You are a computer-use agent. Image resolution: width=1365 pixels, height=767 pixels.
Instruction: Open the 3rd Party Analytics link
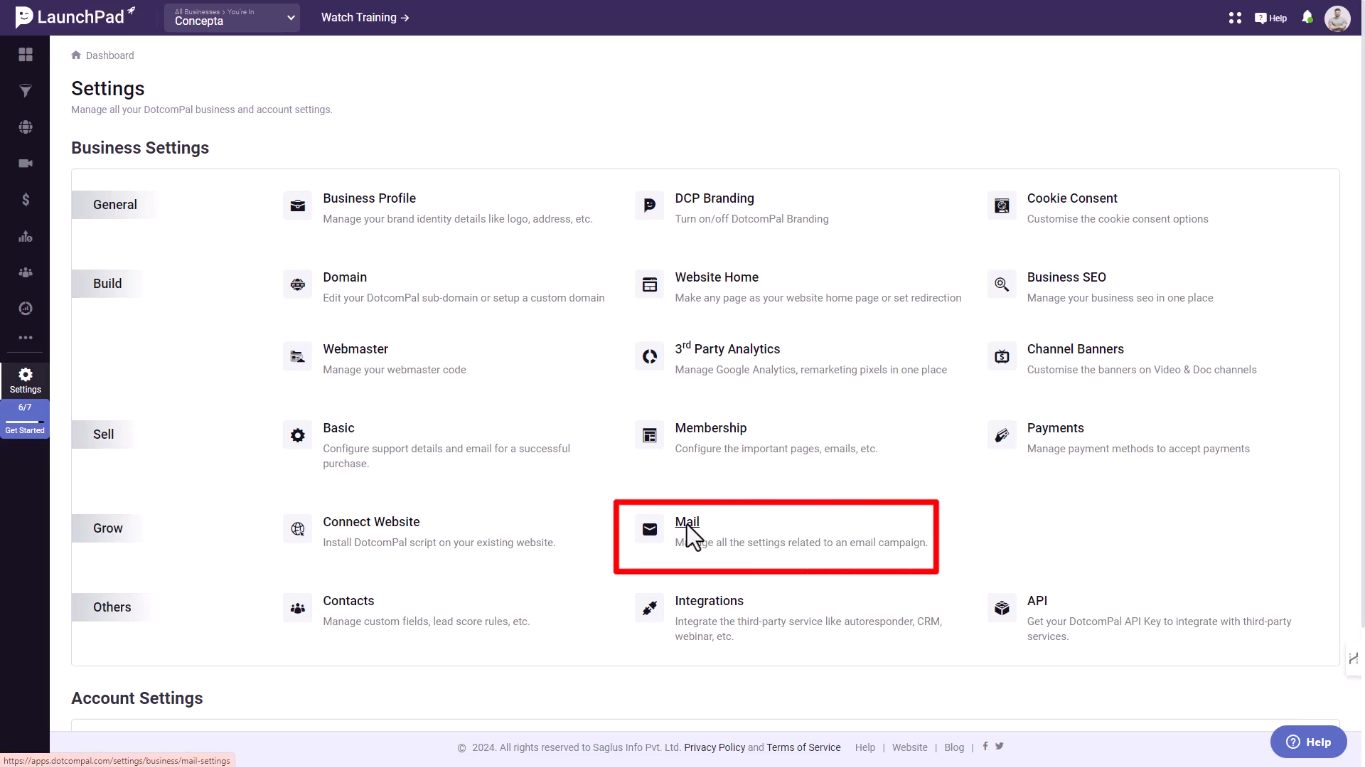[727, 348]
